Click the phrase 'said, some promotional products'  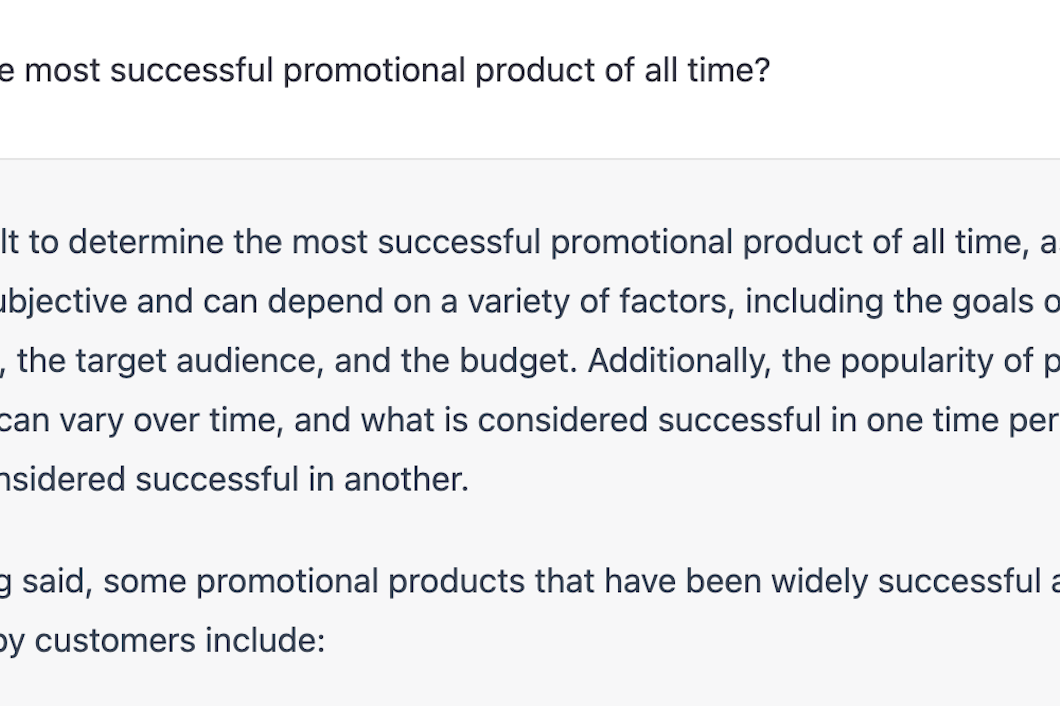[x=273, y=582]
